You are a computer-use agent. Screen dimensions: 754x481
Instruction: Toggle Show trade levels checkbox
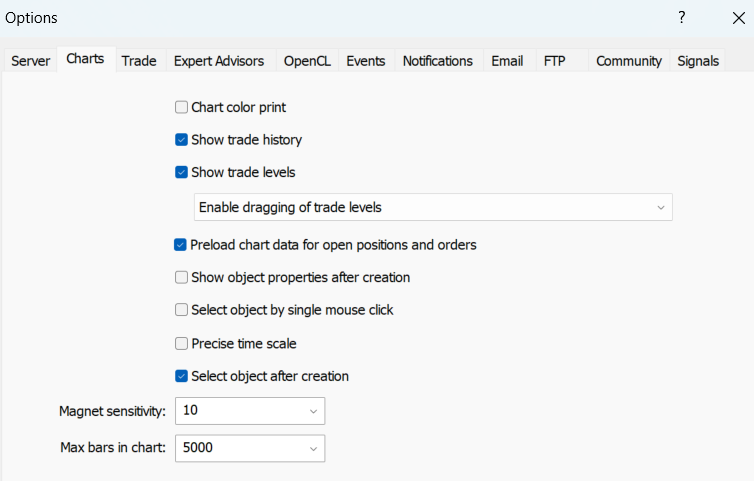[x=181, y=172]
